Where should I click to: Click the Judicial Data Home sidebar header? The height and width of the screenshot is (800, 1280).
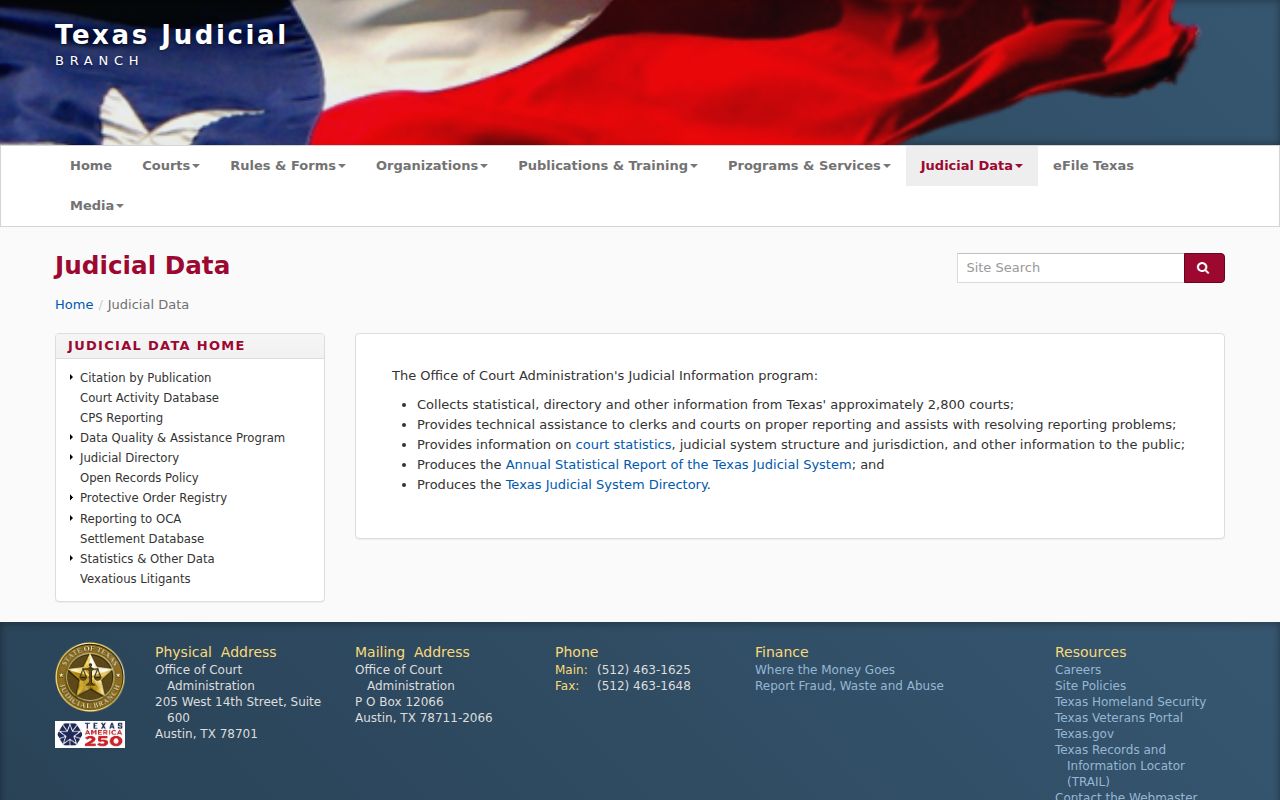tap(156, 346)
